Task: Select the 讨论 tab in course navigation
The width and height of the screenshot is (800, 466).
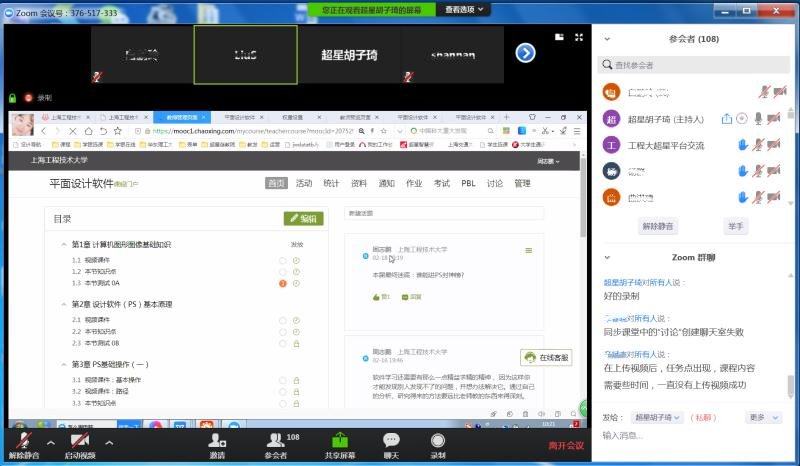Action: coord(495,183)
